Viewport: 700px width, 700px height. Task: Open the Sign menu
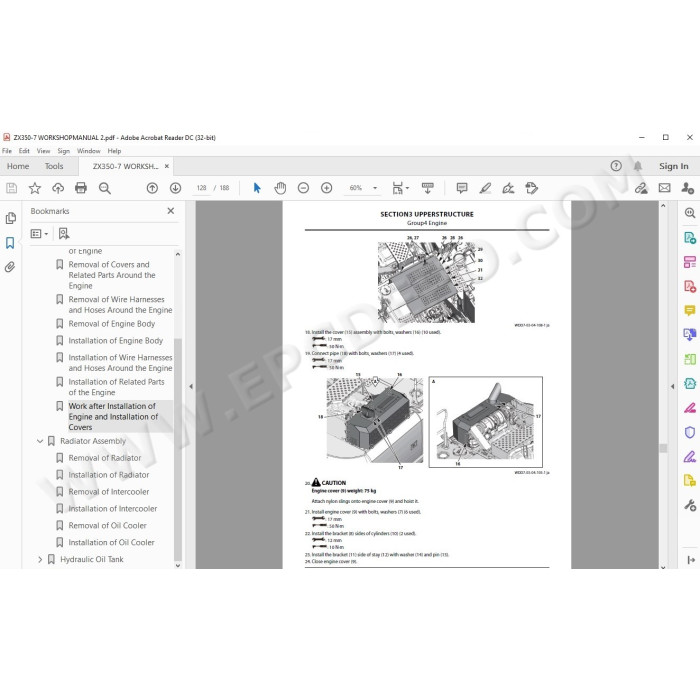[x=63, y=151]
